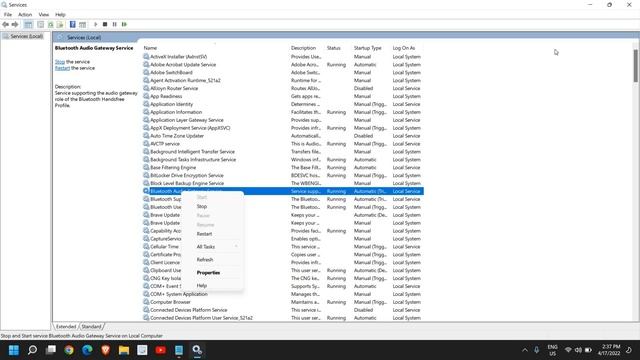This screenshot has width=640, height=360.
Task: Click the Stop the service link
Action: [60, 62]
